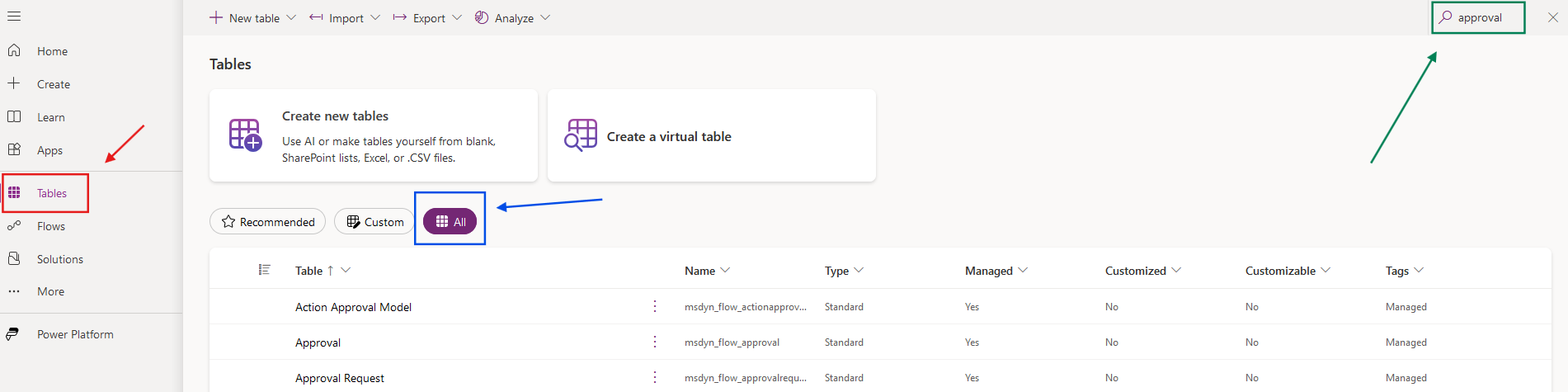Clear the search with X icon
1568x392 pixels.
pyautogui.click(x=1552, y=17)
